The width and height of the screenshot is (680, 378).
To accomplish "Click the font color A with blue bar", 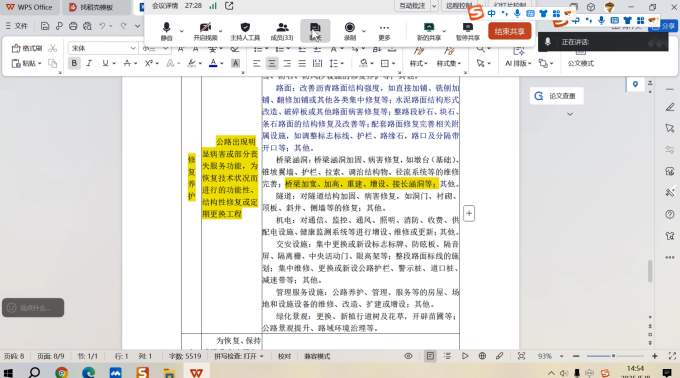I will coord(213,63).
